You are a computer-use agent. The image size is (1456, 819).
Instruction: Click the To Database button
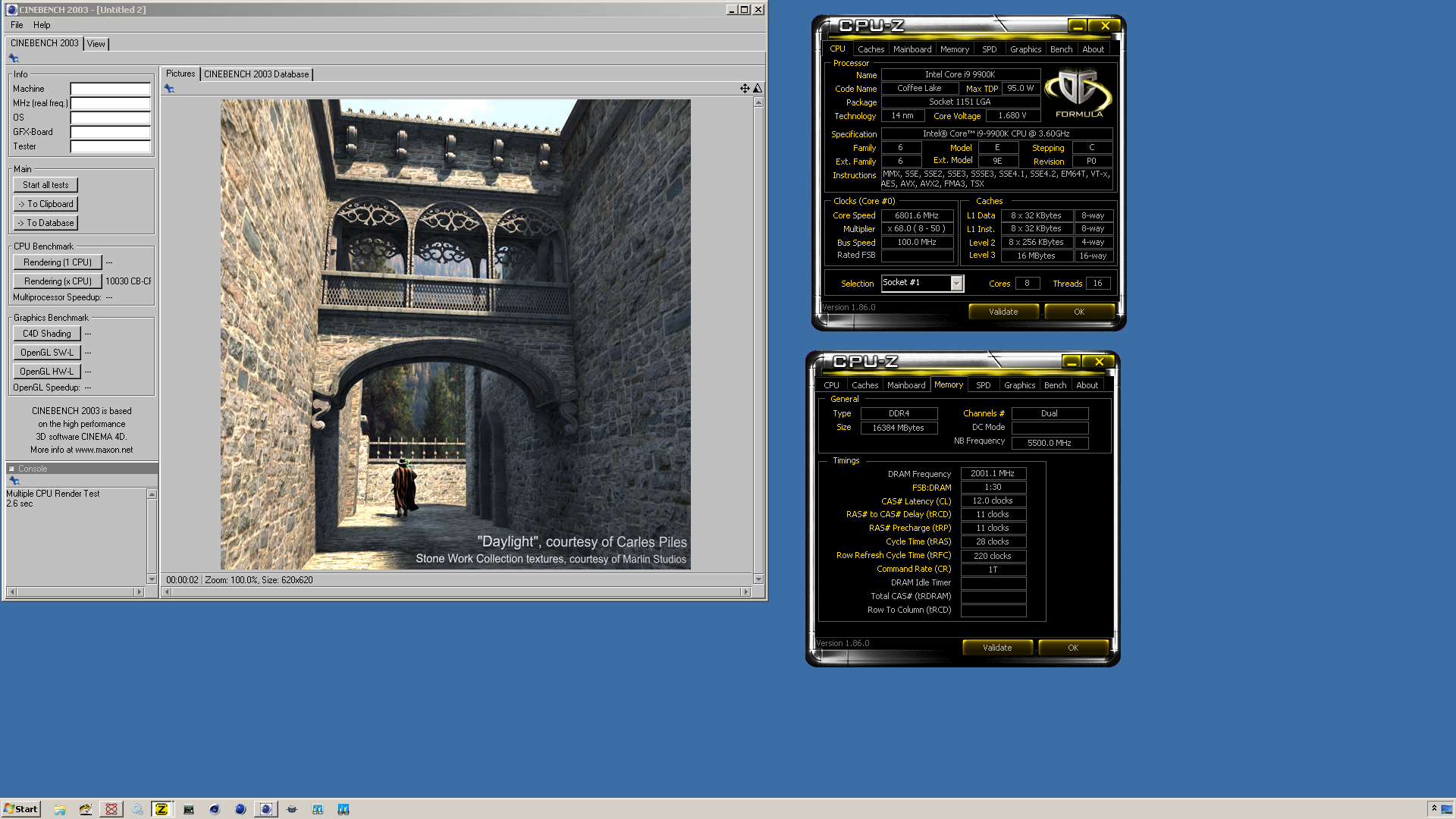[45, 223]
